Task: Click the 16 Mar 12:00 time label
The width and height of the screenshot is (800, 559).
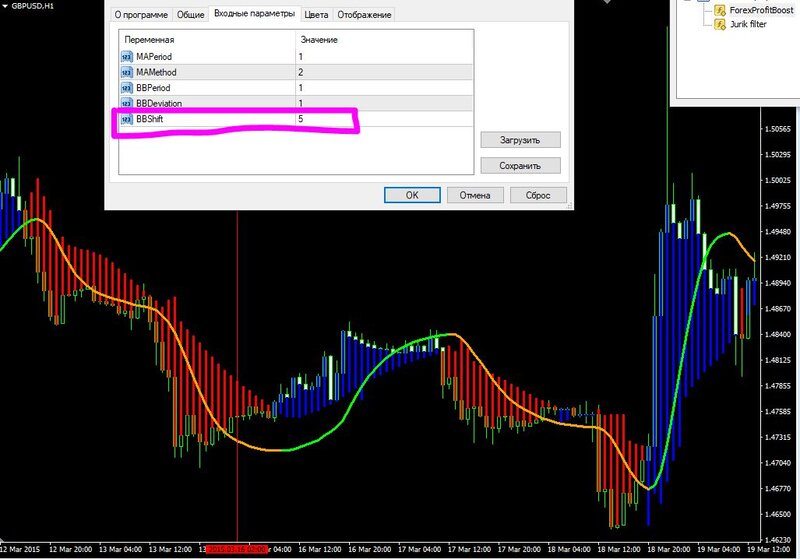Action: (319, 549)
